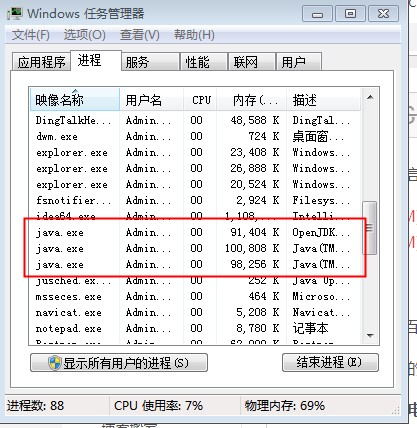
Task: Click the 91,404 K memory value
Action: coord(255,232)
